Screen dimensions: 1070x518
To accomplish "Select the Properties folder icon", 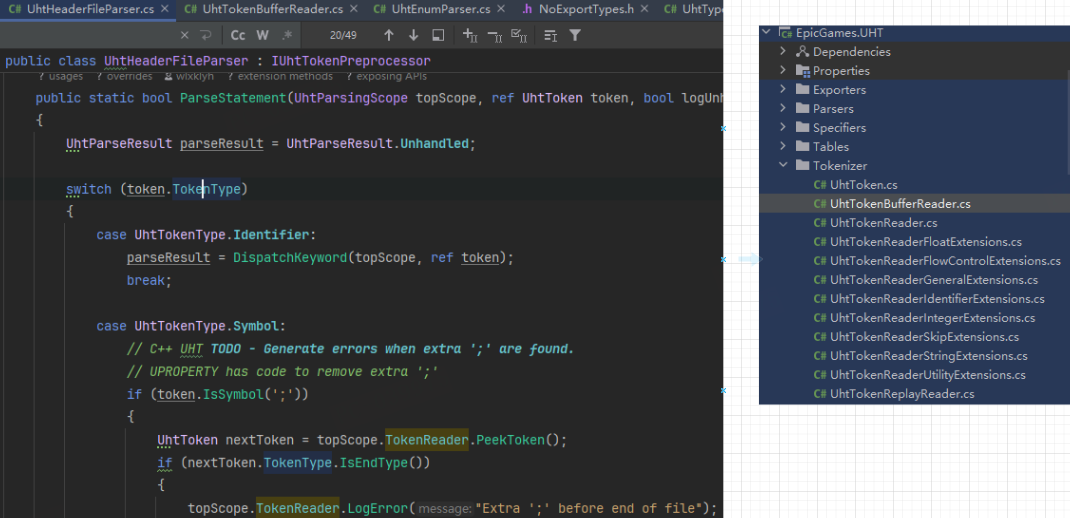I will coord(802,71).
